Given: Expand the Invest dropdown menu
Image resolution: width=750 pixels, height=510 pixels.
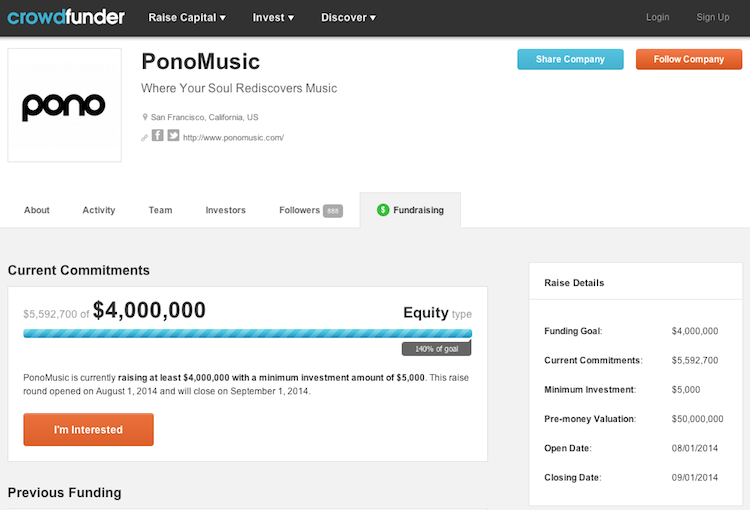Looking at the screenshot, I should click(273, 18).
